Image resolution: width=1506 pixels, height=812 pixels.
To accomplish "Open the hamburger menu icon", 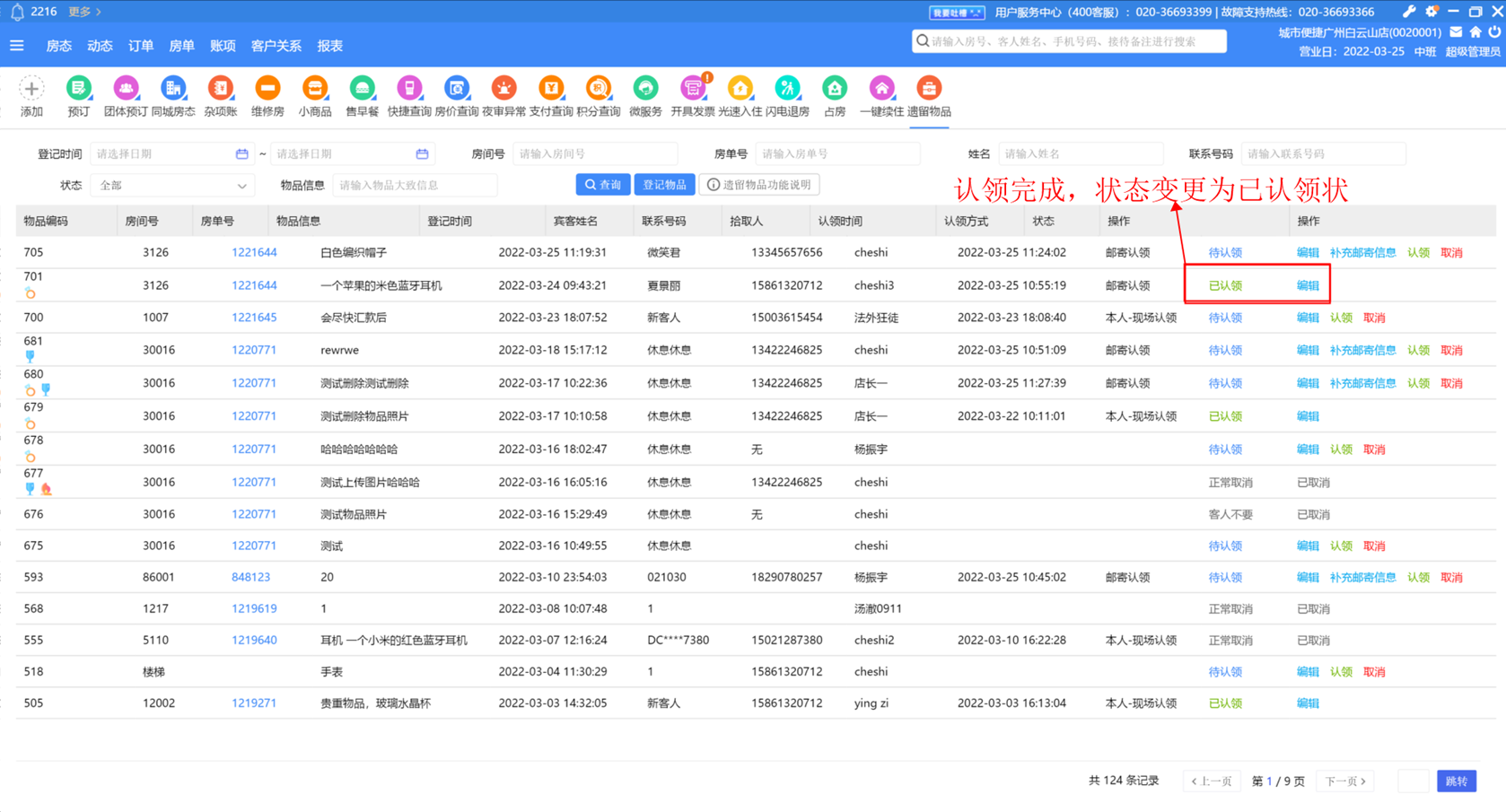I will [x=16, y=46].
